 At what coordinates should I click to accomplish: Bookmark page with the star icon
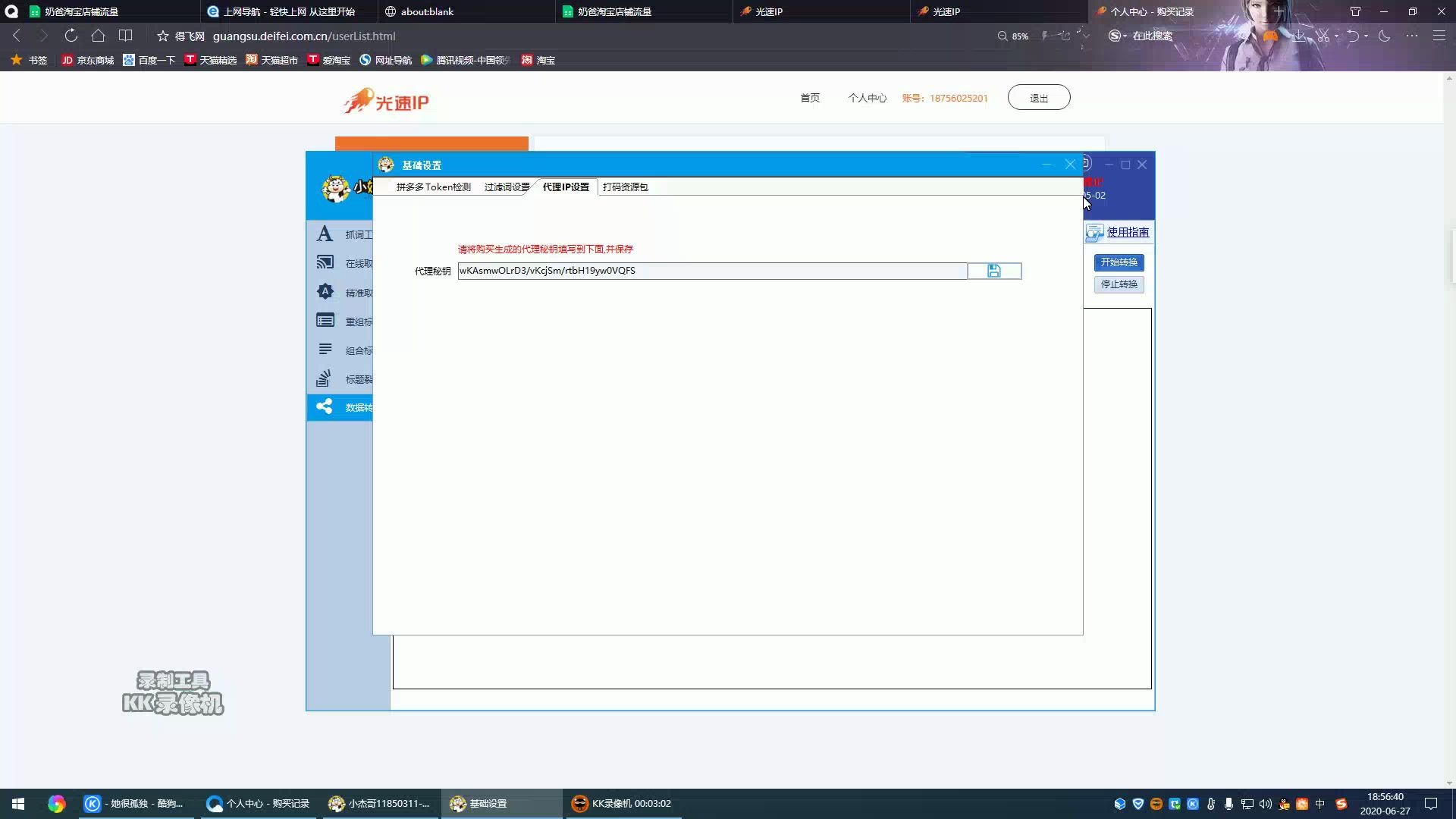[162, 36]
